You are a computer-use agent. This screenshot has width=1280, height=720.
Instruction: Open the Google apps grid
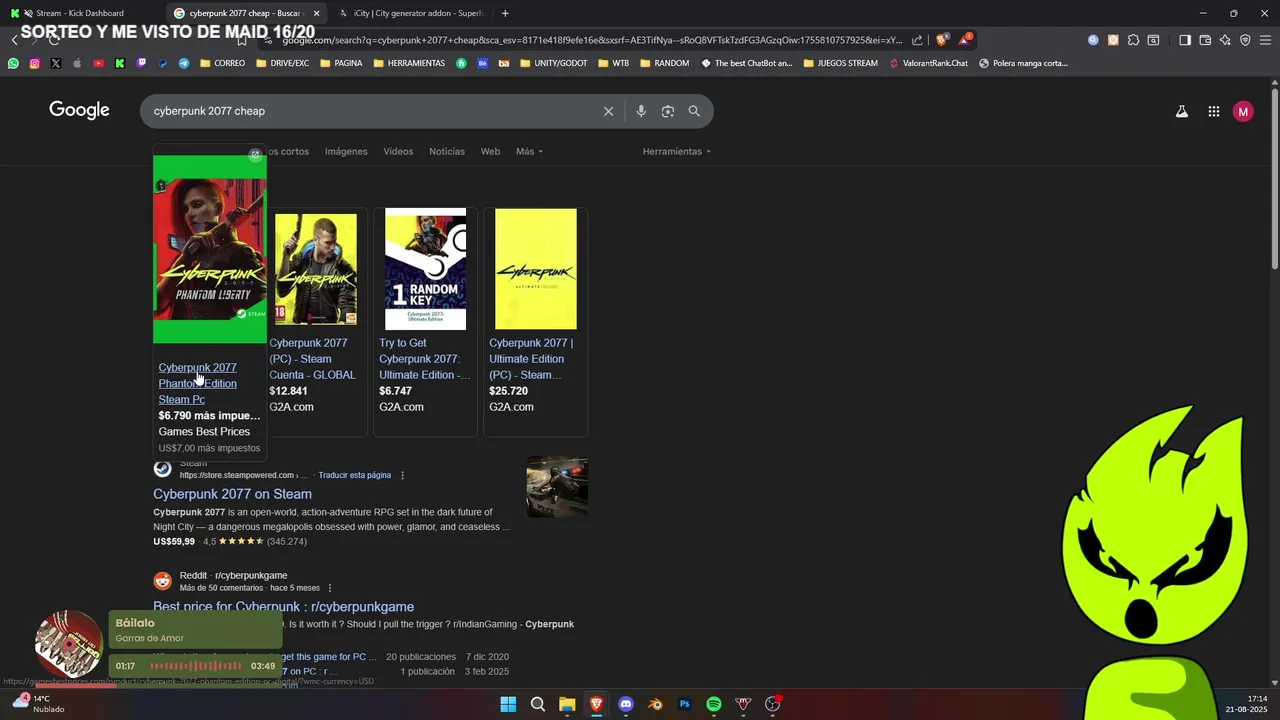pos(1214,112)
